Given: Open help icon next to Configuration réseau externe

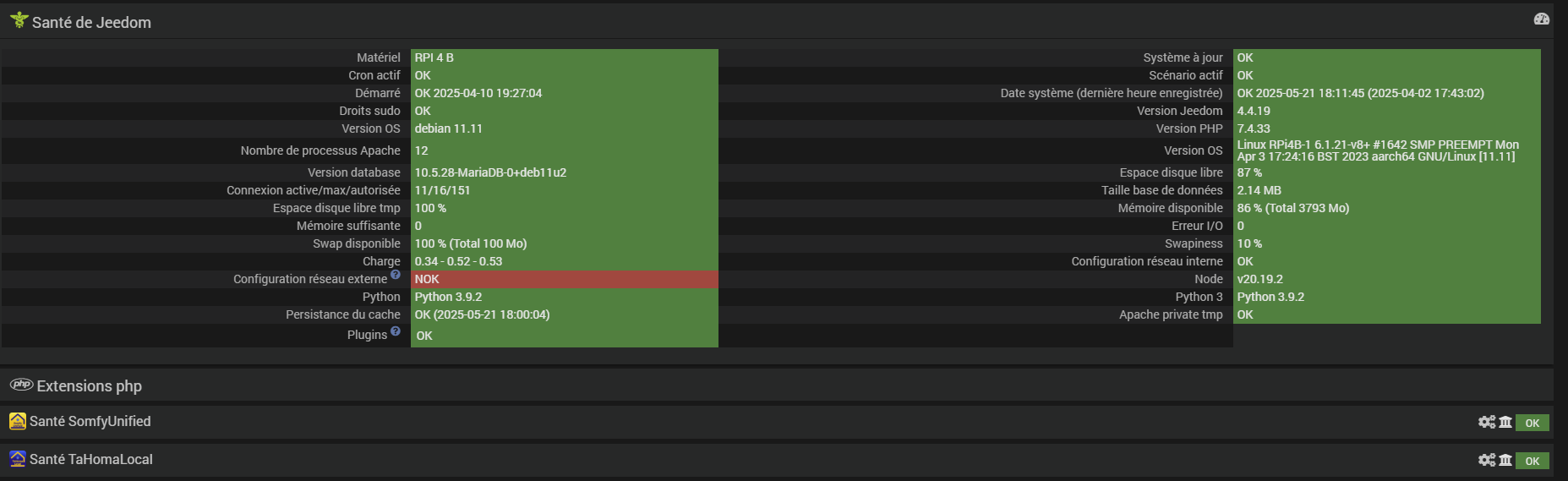Looking at the screenshot, I should pyautogui.click(x=395, y=275).
